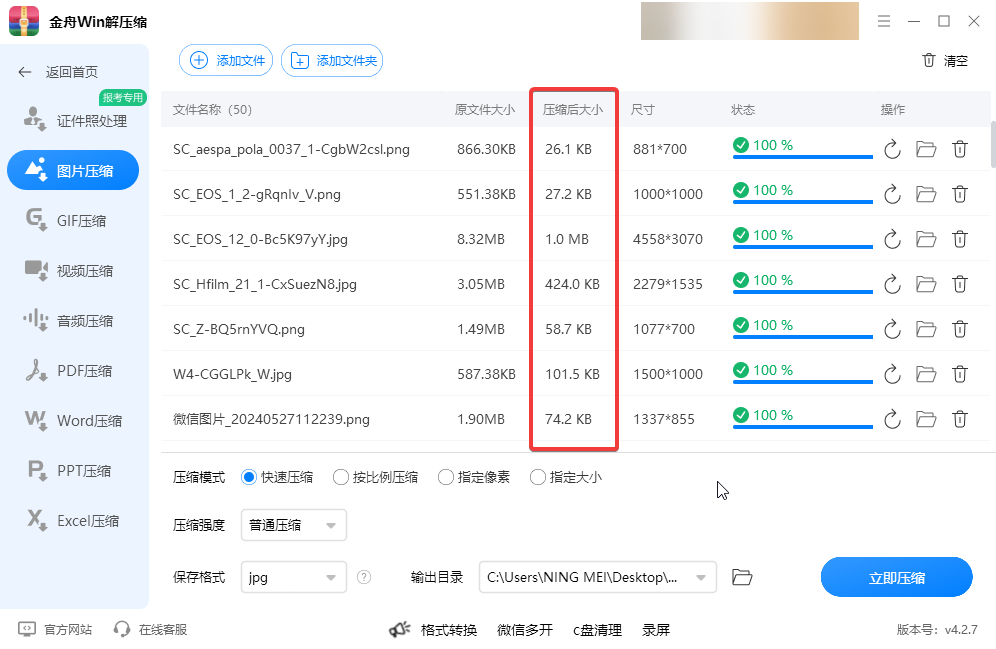
Task: Click the progress bar of SC_Z-BQ5rnYVQ.png
Action: click(x=803, y=337)
